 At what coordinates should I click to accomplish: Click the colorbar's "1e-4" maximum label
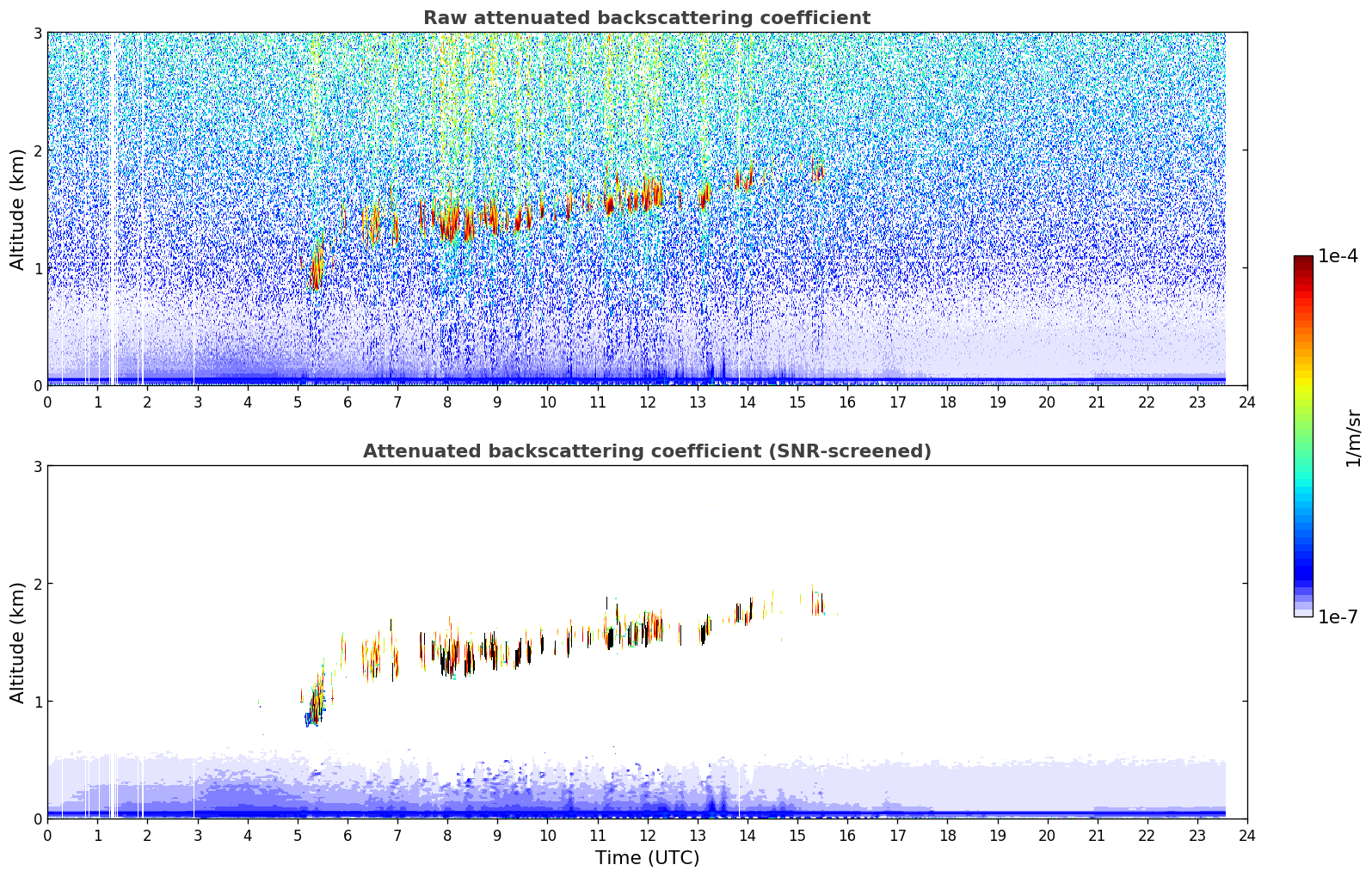[x=1338, y=256]
